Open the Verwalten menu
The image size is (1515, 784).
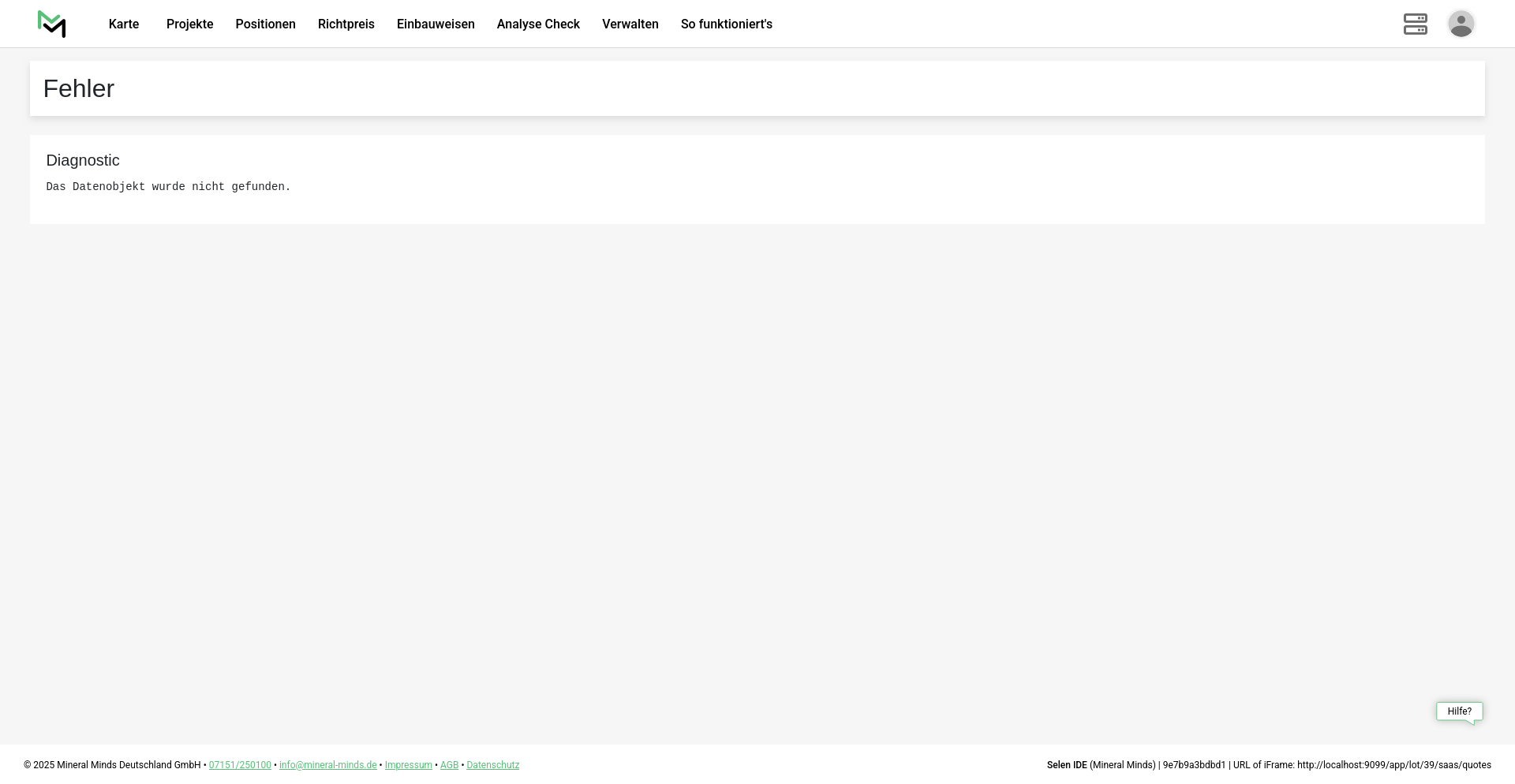coord(630,24)
